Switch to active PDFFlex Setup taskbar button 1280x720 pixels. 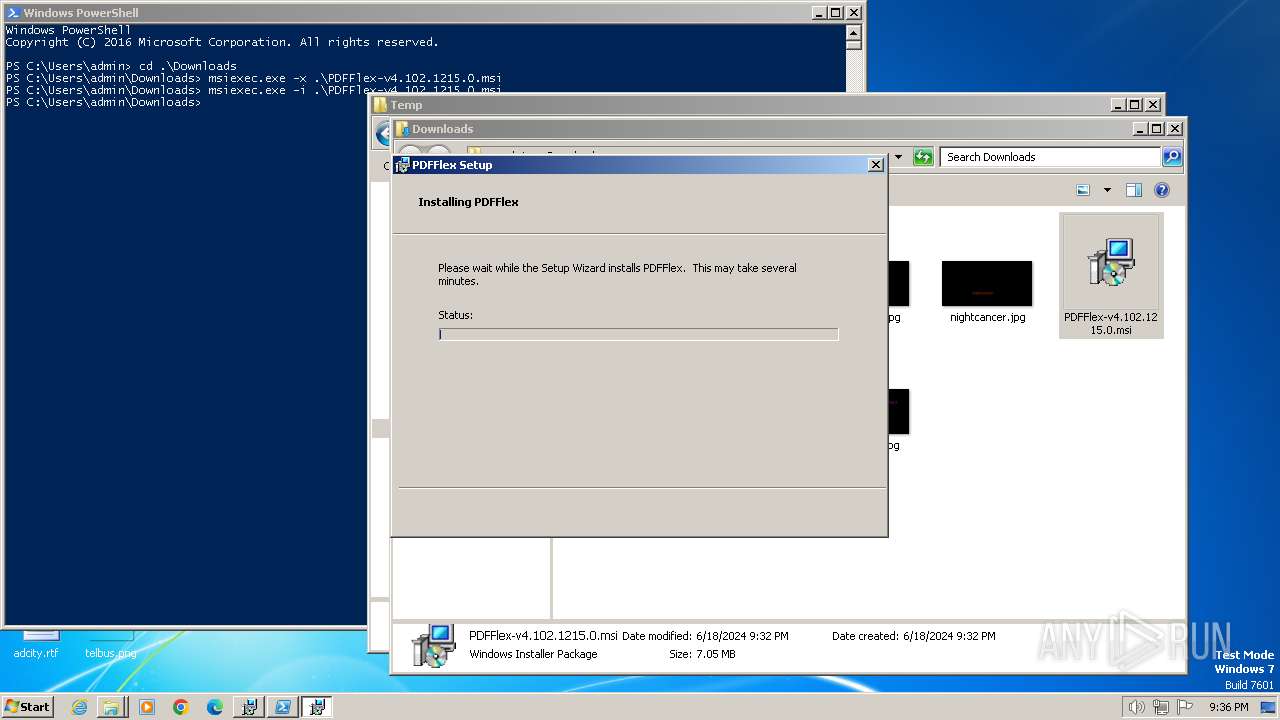click(317, 707)
